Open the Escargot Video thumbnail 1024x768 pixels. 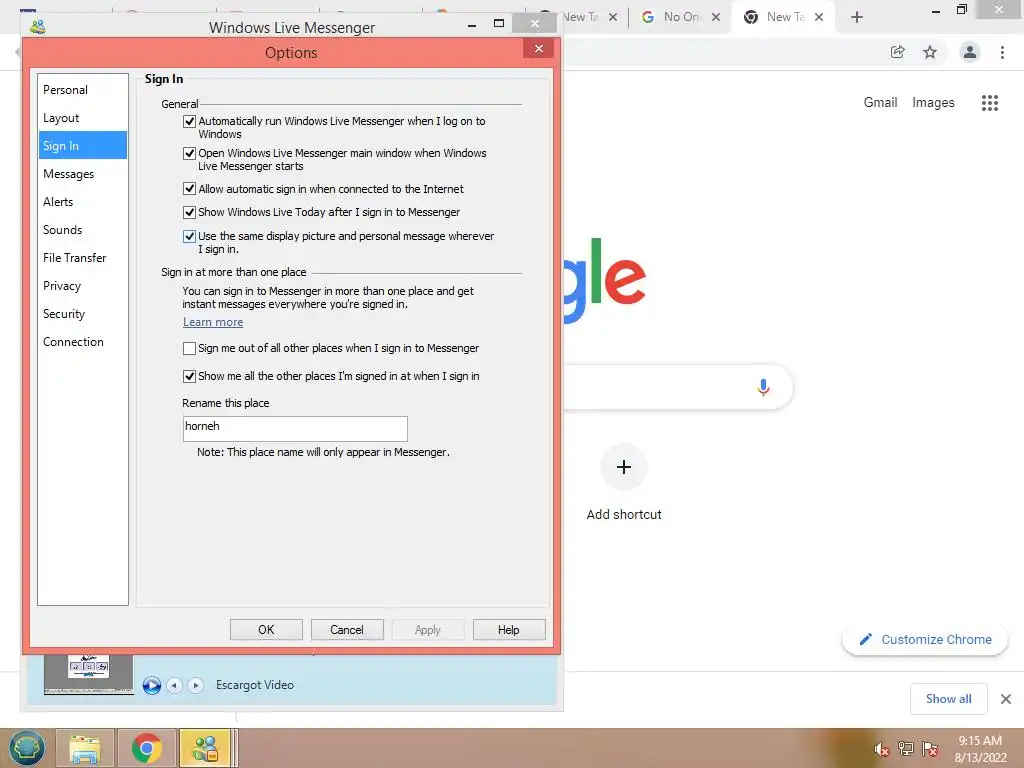tap(89, 673)
